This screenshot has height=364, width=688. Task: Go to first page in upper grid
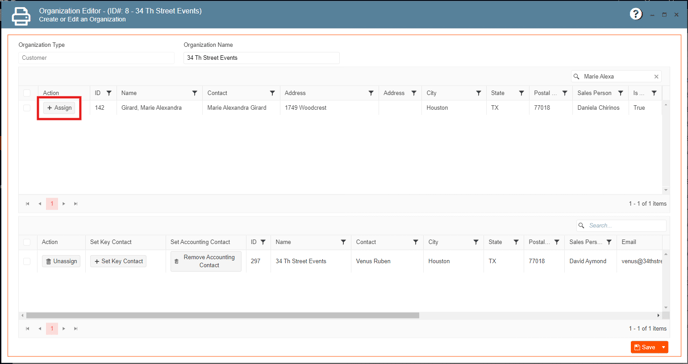[28, 204]
